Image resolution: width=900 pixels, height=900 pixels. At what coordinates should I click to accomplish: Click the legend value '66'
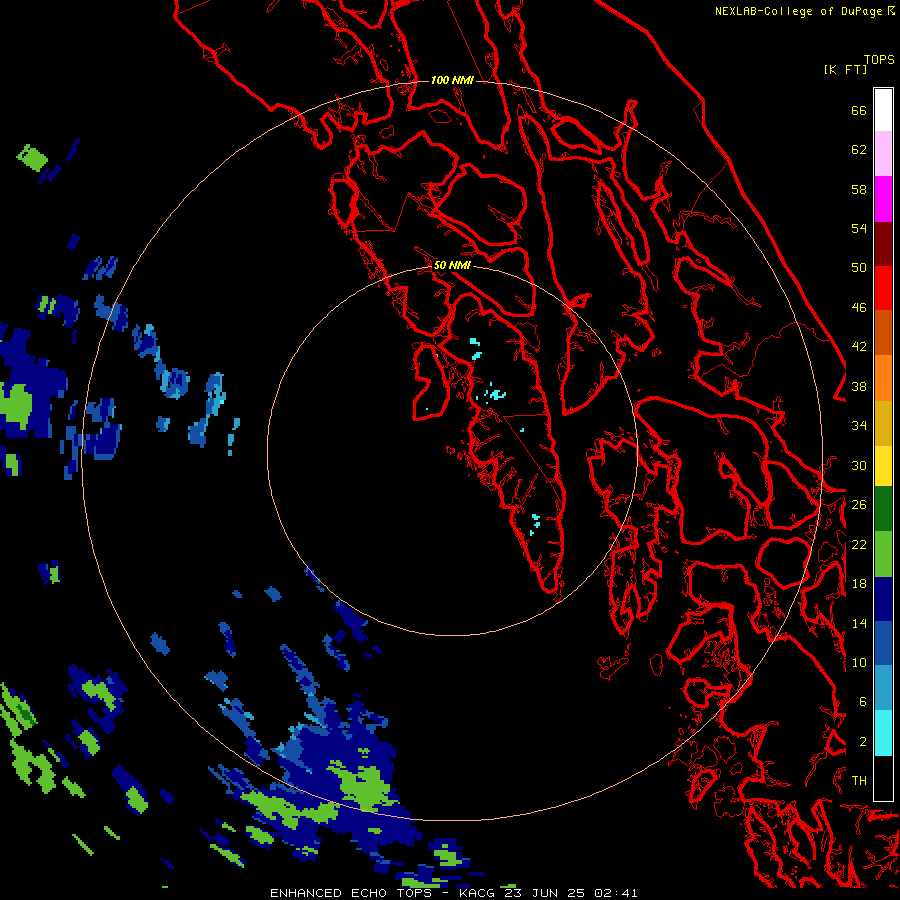coord(859,111)
